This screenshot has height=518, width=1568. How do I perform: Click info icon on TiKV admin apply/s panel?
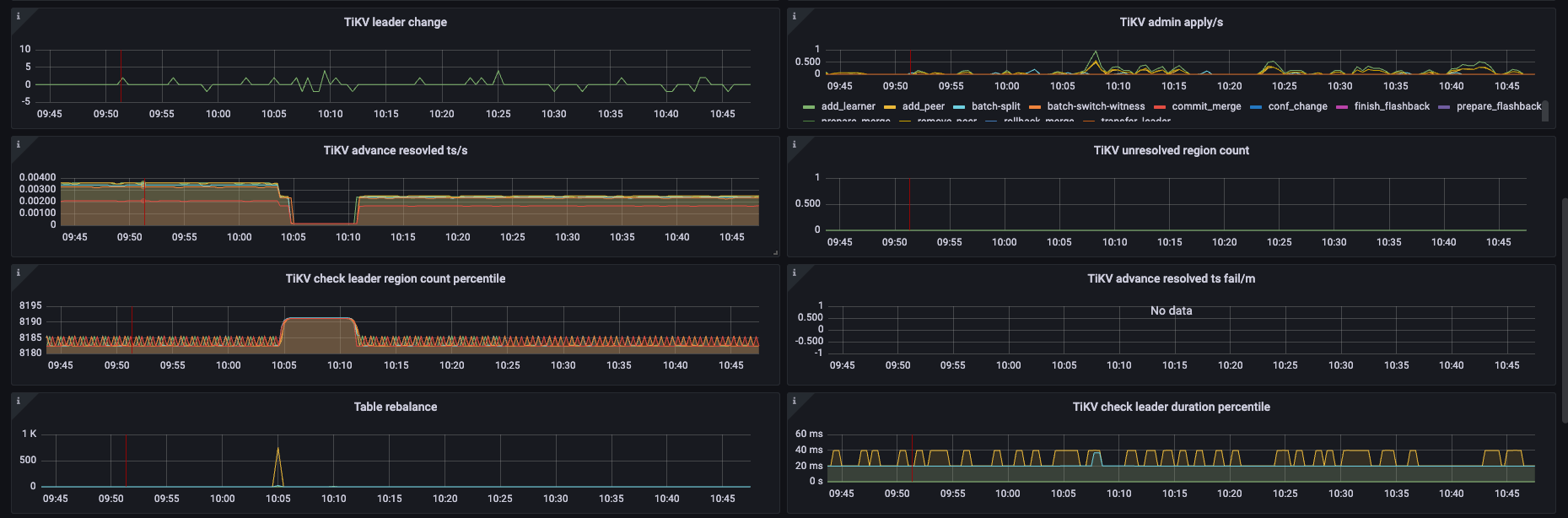794,16
